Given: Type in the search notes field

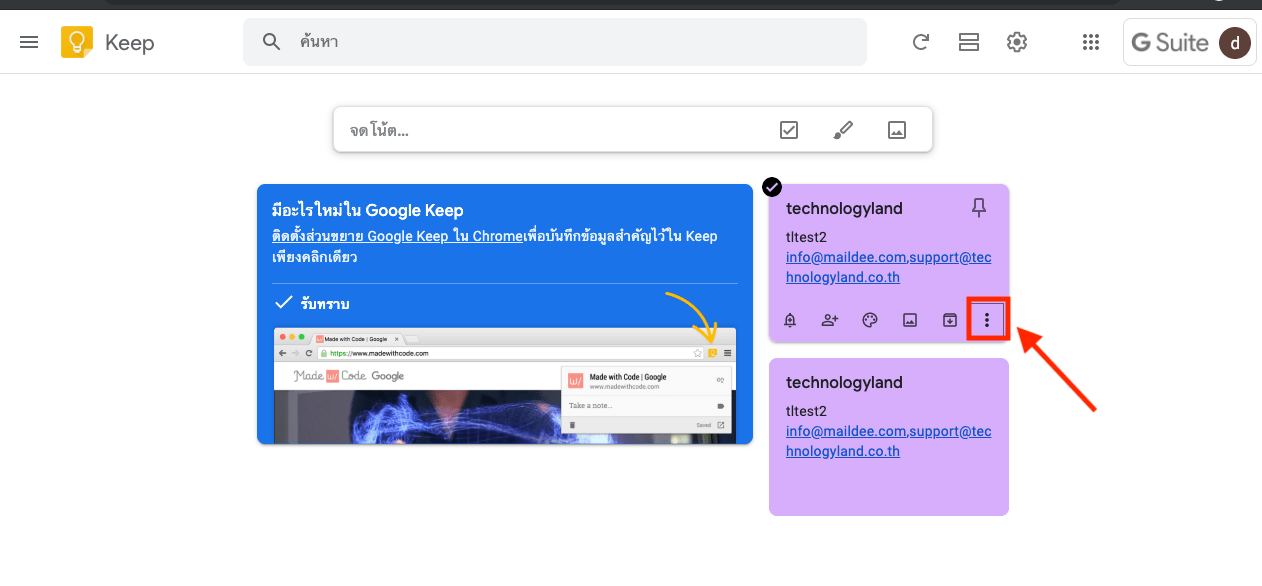Looking at the screenshot, I should click(570, 42).
